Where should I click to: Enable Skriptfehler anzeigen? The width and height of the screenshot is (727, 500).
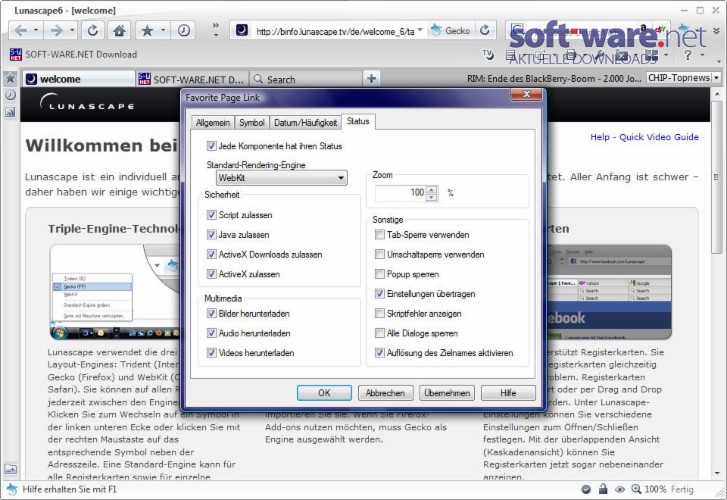point(380,314)
